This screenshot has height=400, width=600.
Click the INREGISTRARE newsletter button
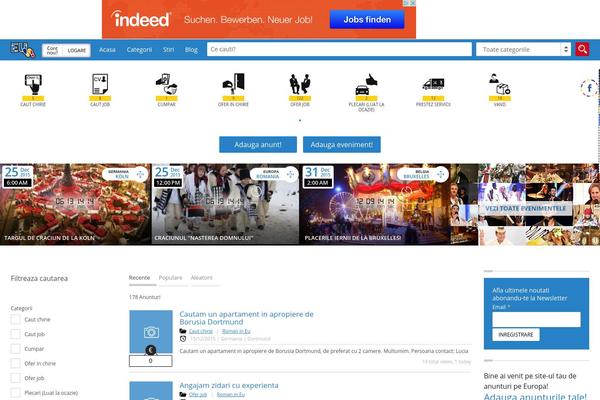(x=516, y=335)
